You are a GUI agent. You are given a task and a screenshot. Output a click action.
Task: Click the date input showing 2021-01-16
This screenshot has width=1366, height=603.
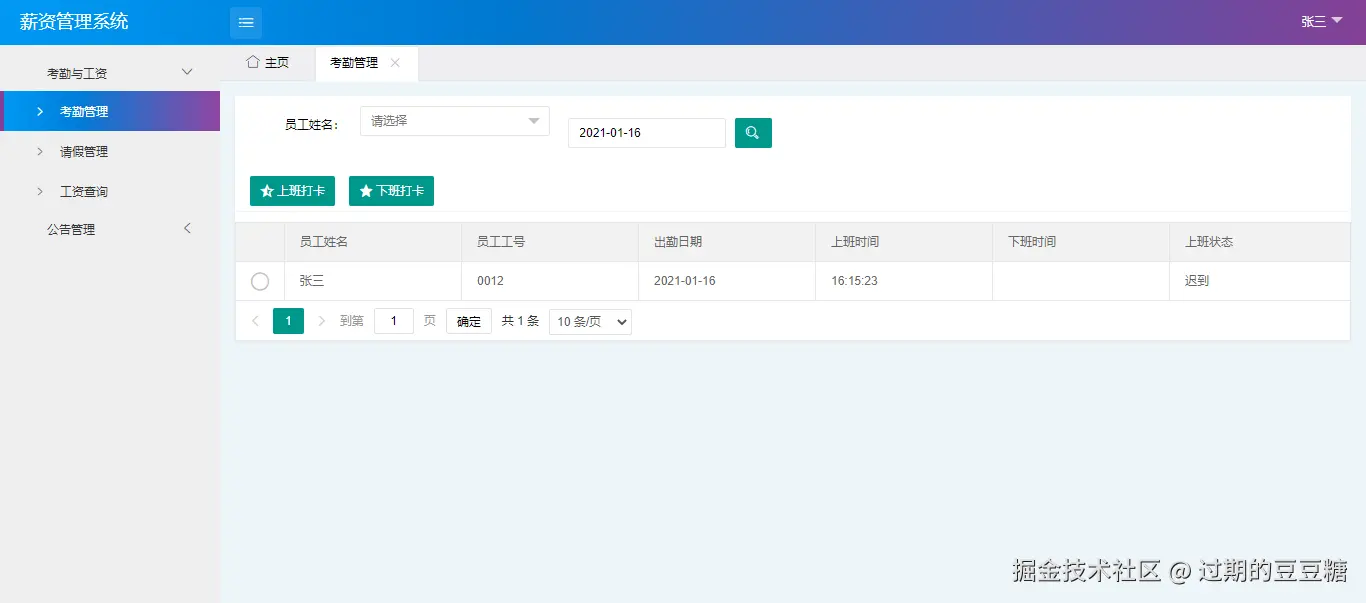click(646, 132)
